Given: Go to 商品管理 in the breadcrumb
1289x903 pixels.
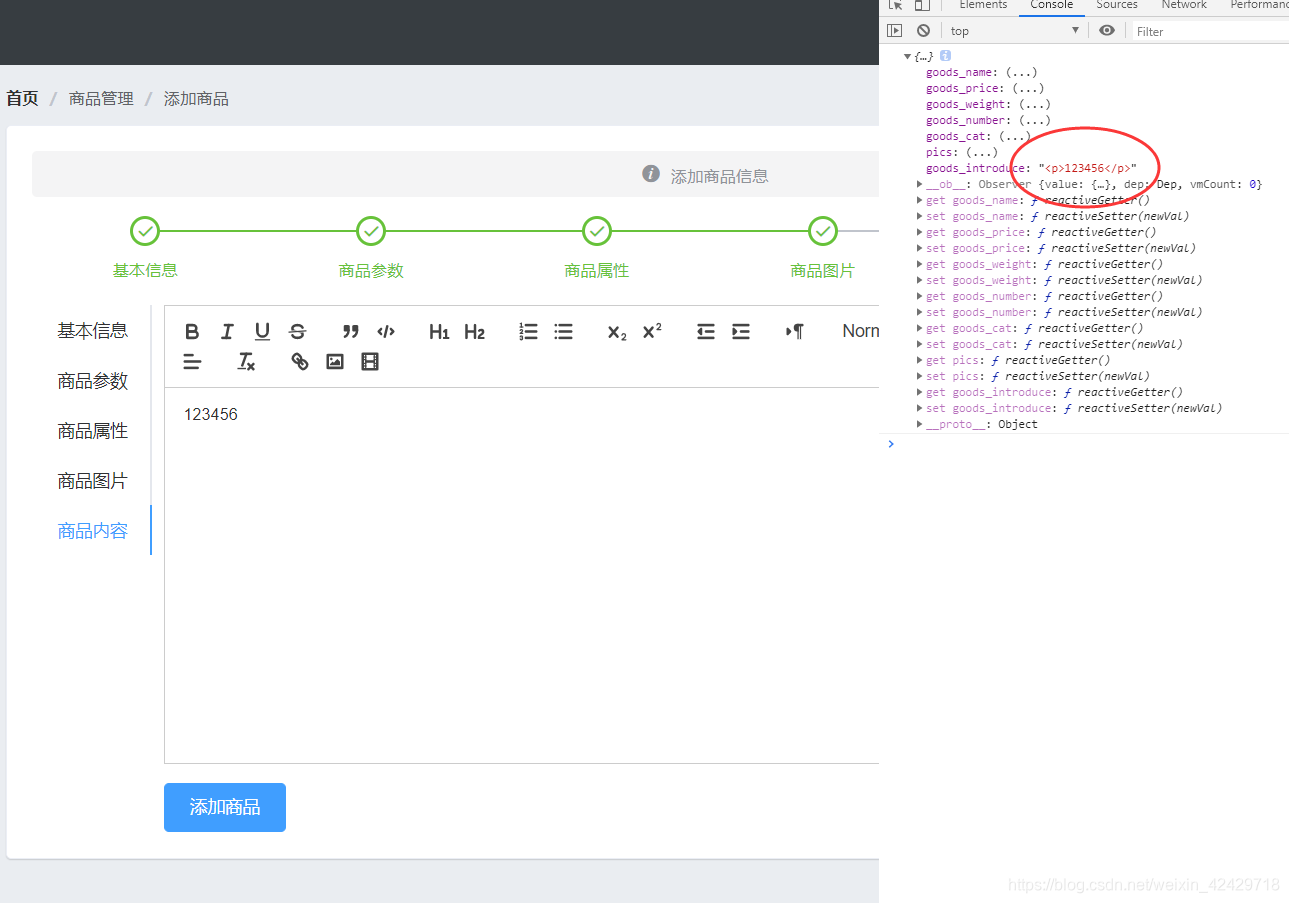Looking at the screenshot, I should 101,98.
